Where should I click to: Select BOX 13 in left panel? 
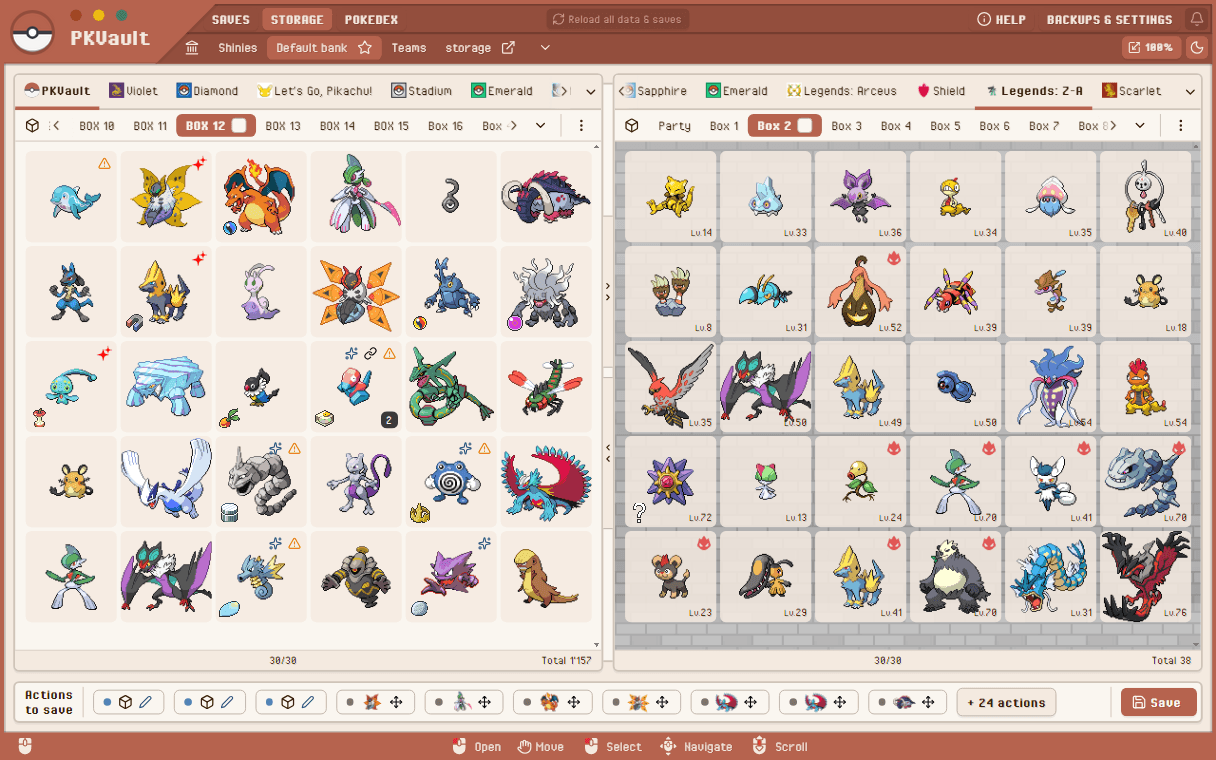coord(283,125)
